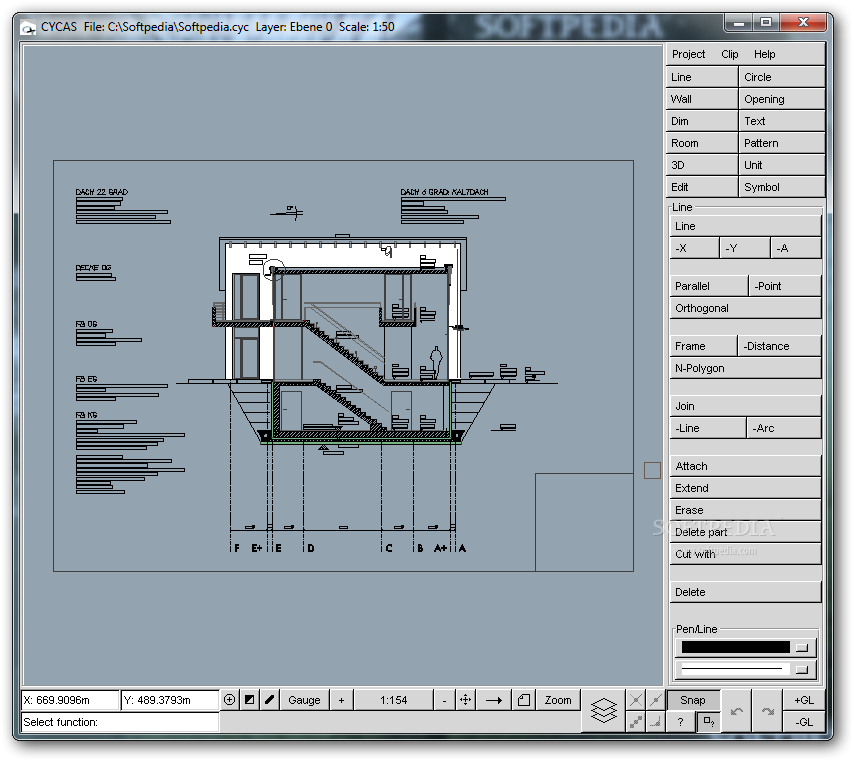The height and width of the screenshot is (761, 854).
Task: Click the plus zoom-in button
Action: click(341, 700)
